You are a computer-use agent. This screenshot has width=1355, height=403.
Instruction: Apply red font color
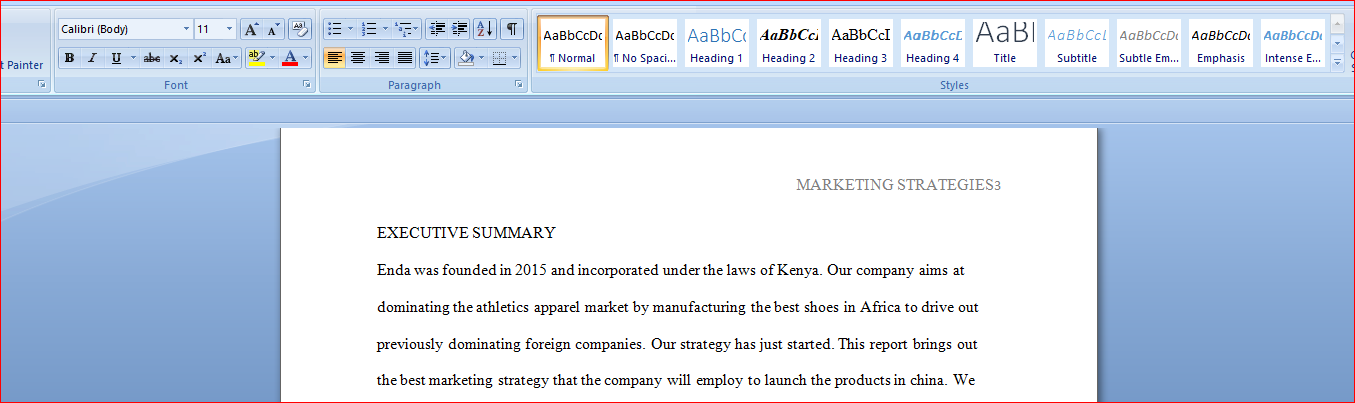290,58
